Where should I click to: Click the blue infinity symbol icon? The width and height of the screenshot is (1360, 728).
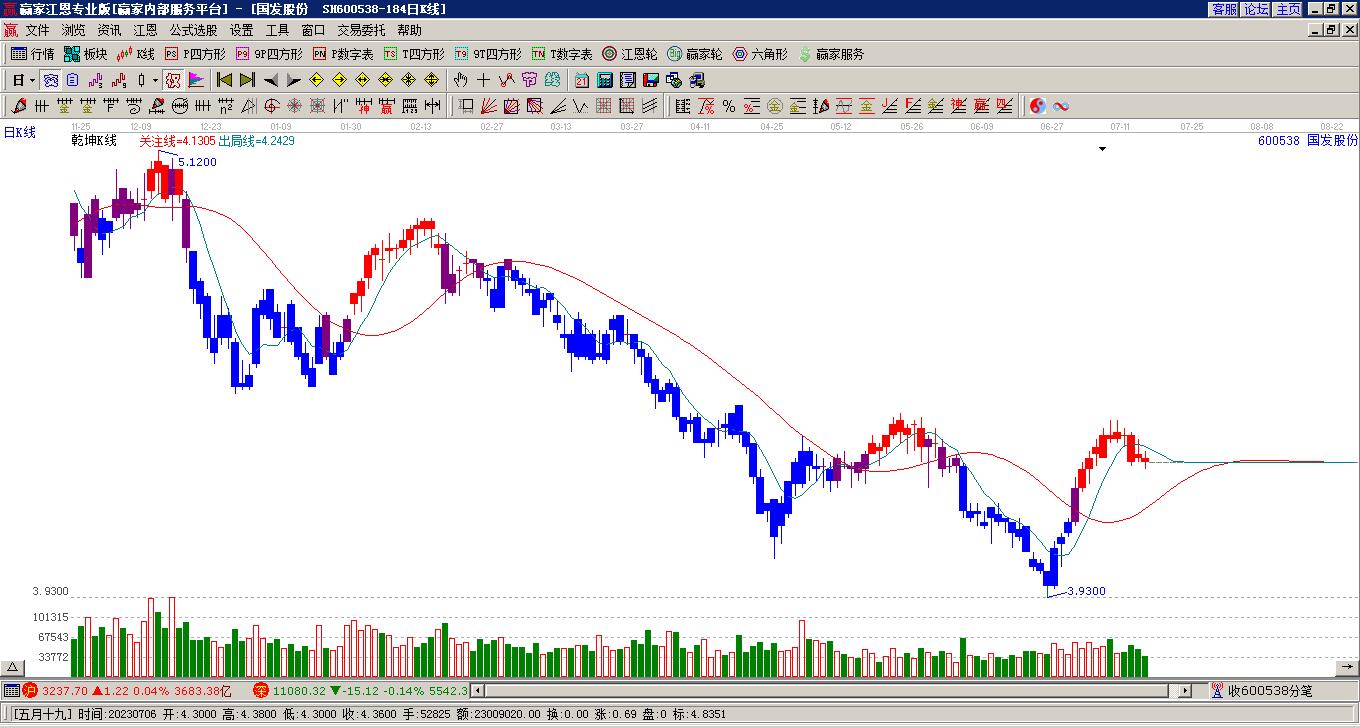point(1061,106)
